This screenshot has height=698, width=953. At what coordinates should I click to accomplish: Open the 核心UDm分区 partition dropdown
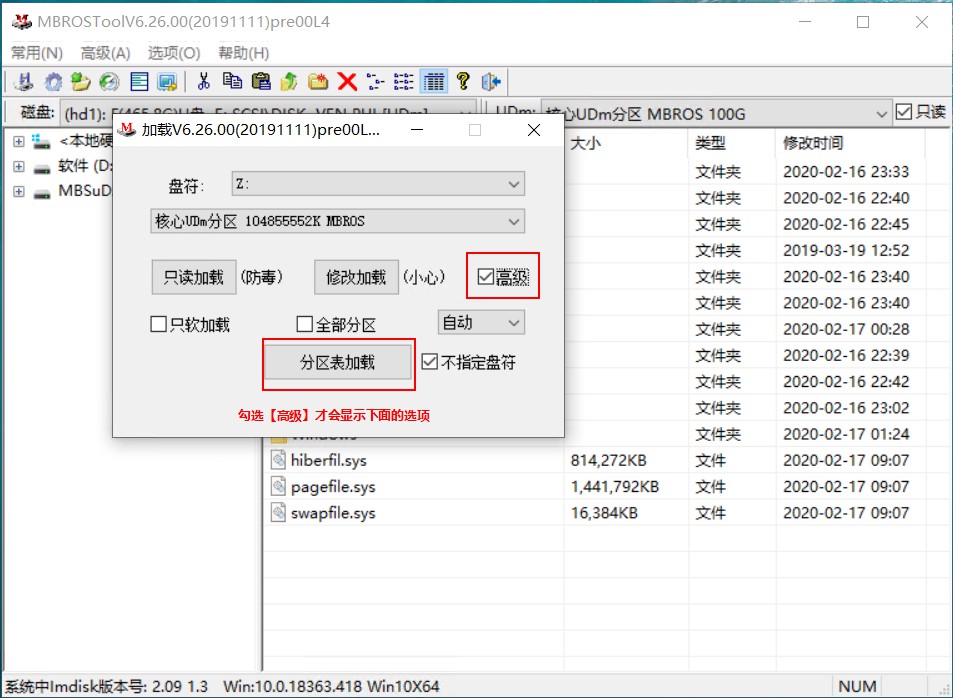point(513,221)
